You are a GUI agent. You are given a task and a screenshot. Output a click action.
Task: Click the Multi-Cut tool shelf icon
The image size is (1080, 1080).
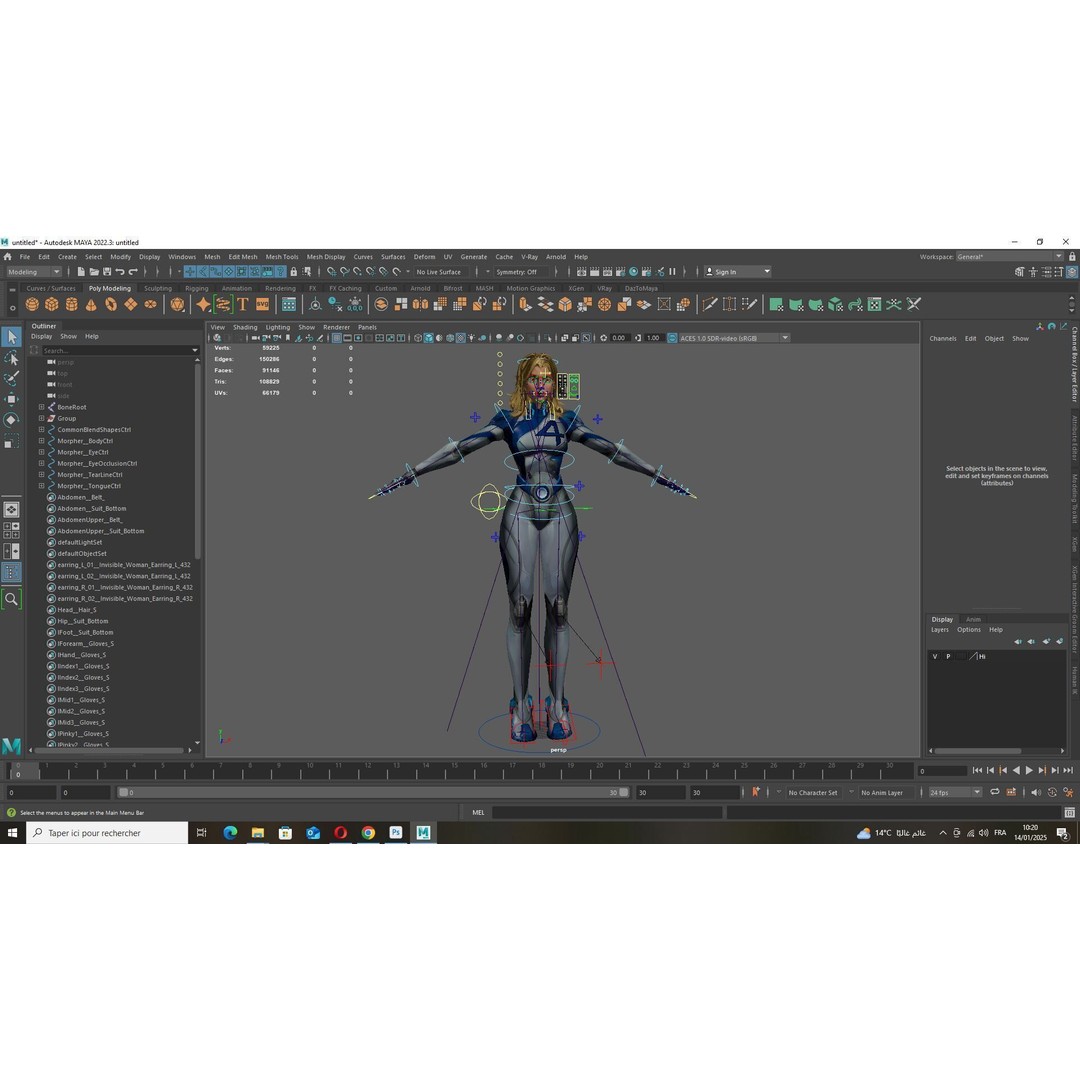click(x=709, y=304)
